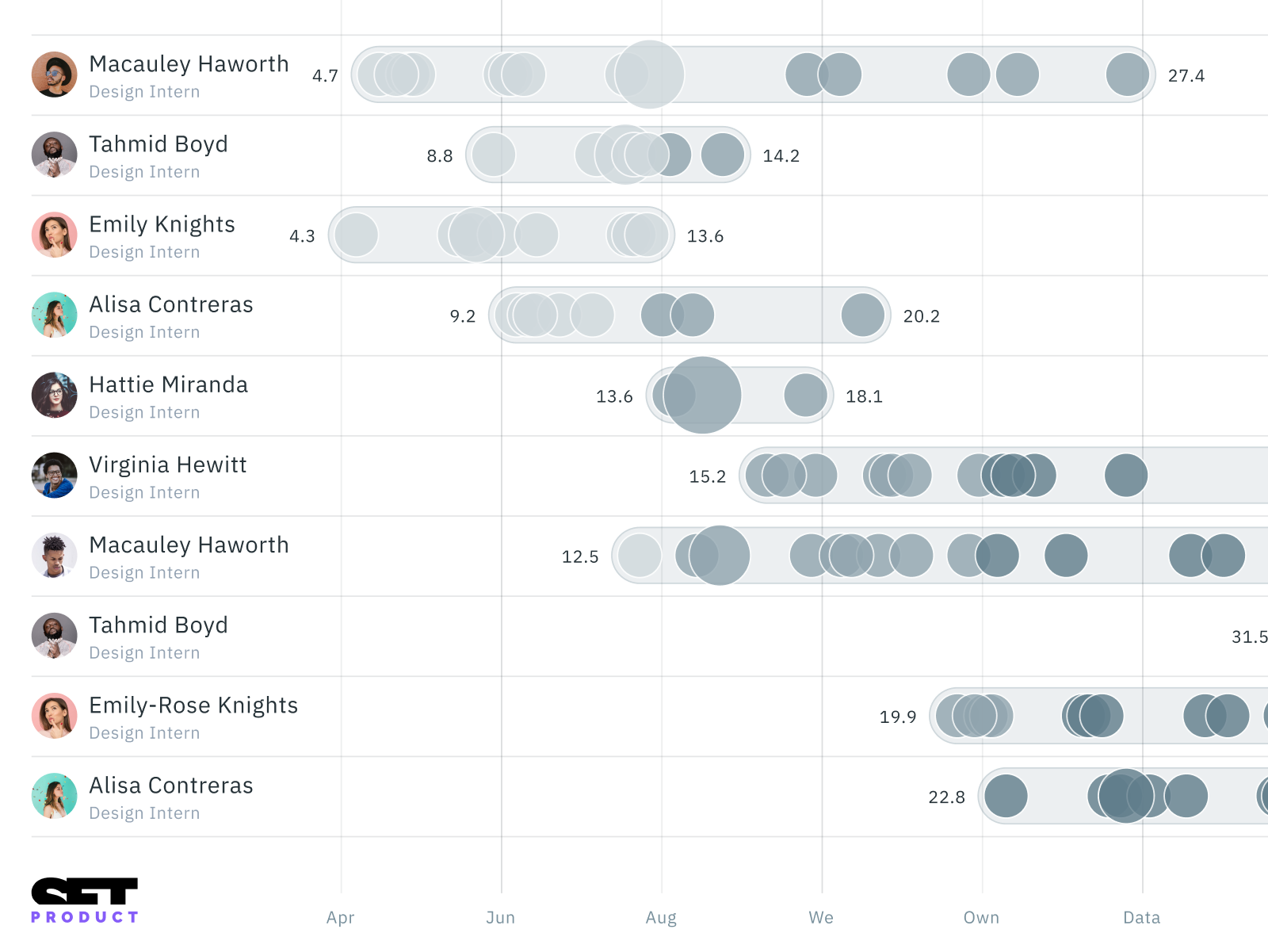The image size is (1268, 952).
Task: Click the Set Product logo
Action: [85, 900]
